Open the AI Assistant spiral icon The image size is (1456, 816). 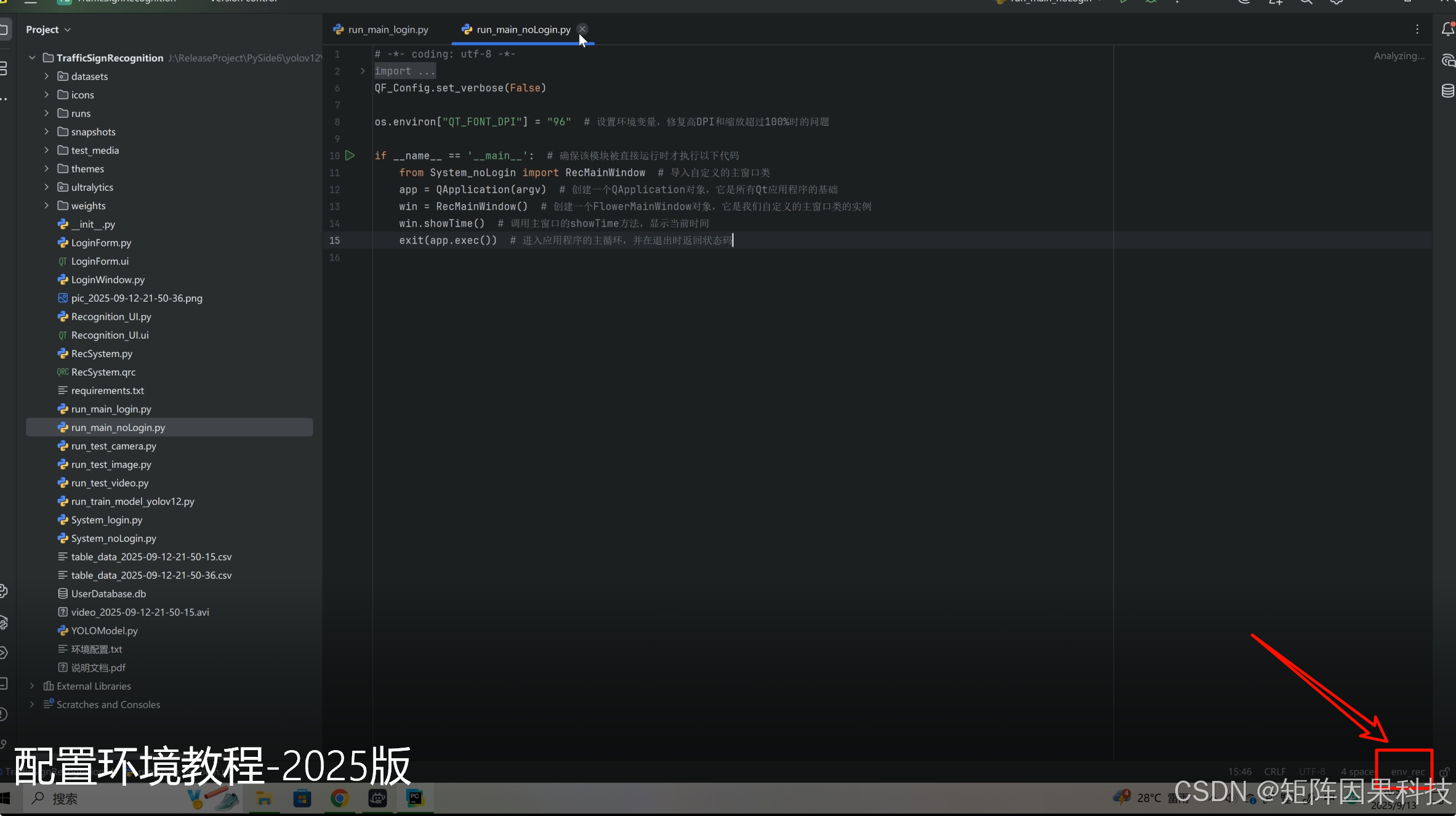pyautogui.click(x=1447, y=60)
